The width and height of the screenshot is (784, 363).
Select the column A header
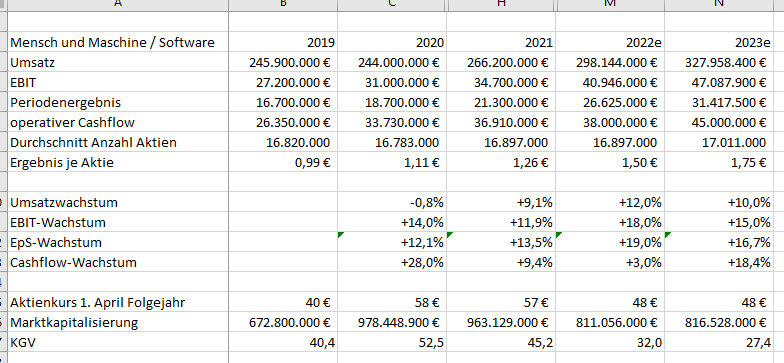tap(118, 5)
